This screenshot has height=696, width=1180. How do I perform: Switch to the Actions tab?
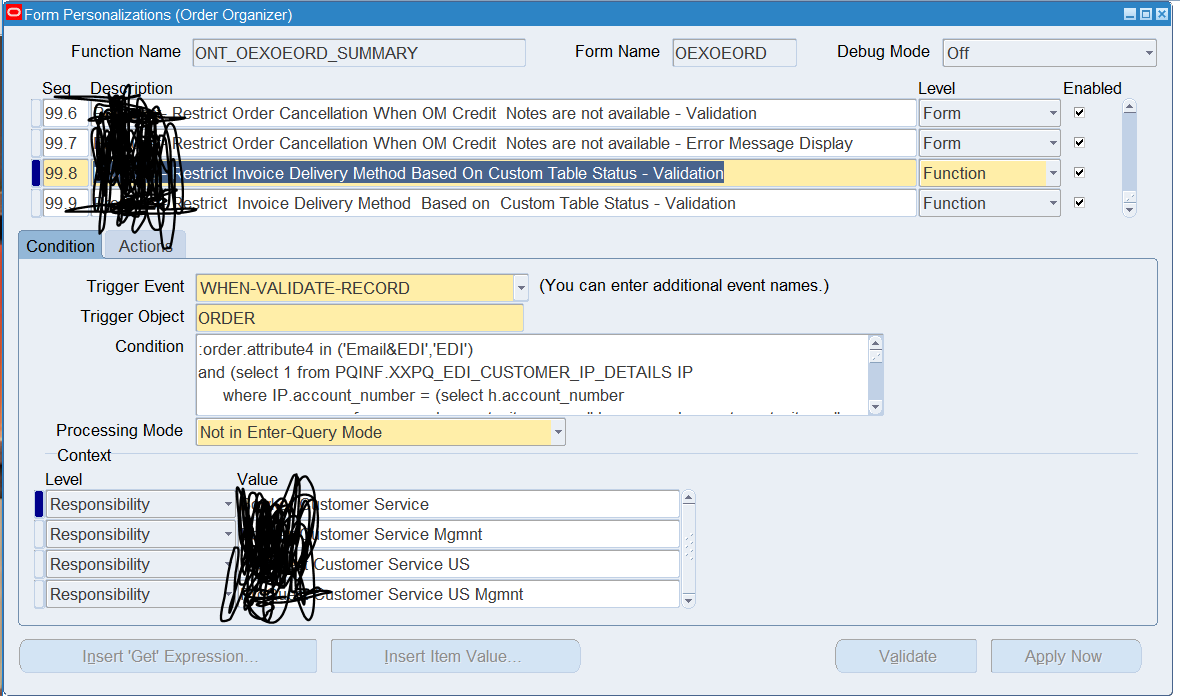point(145,246)
